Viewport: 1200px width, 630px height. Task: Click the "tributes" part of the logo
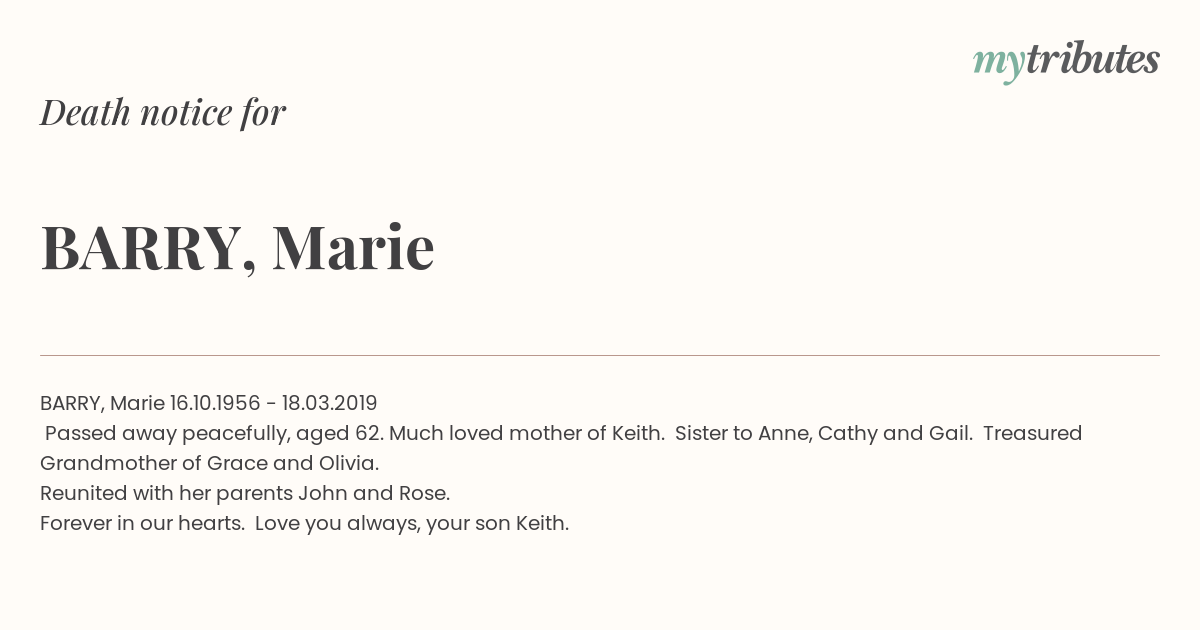coord(1093,59)
